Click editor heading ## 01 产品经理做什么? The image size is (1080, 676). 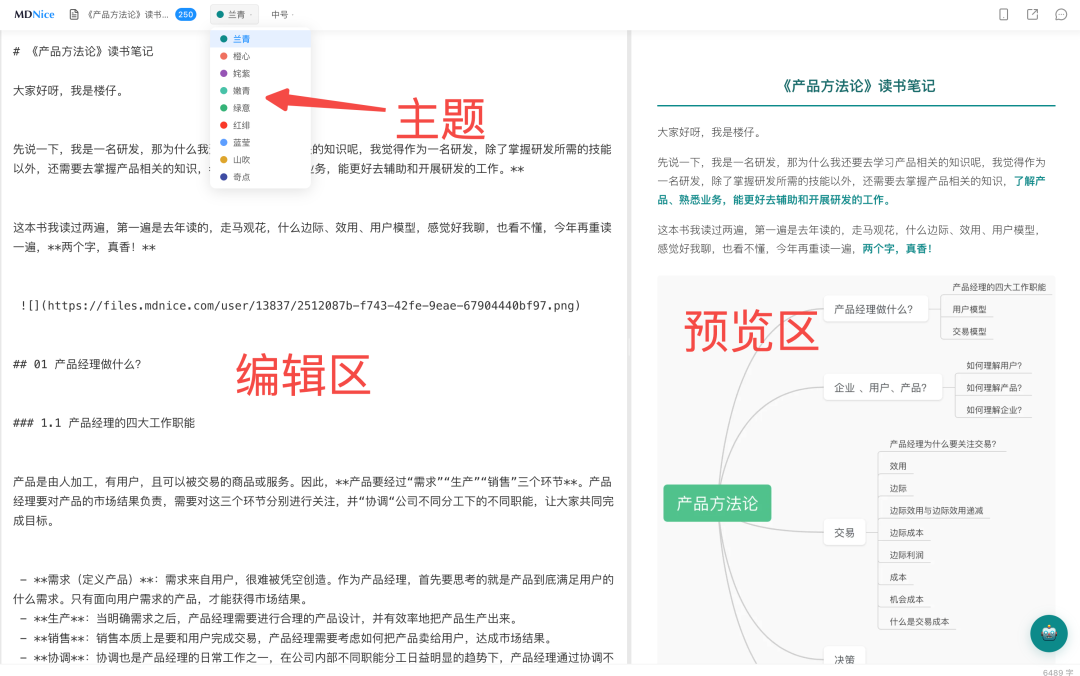[77, 364]
